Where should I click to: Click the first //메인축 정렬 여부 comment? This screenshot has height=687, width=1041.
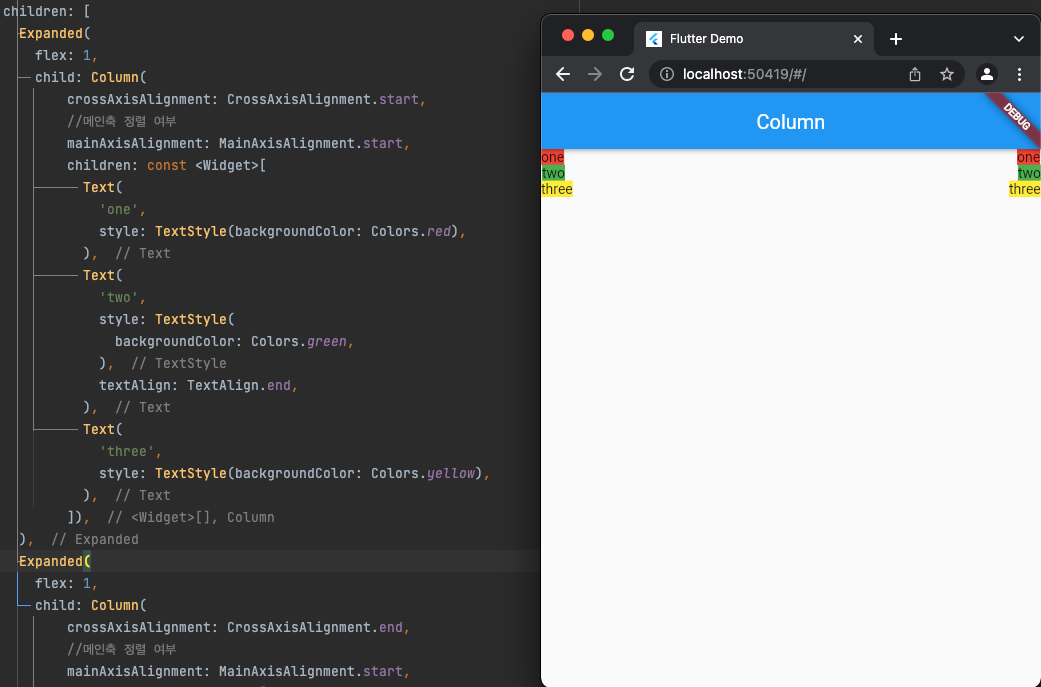click(121, 121)
